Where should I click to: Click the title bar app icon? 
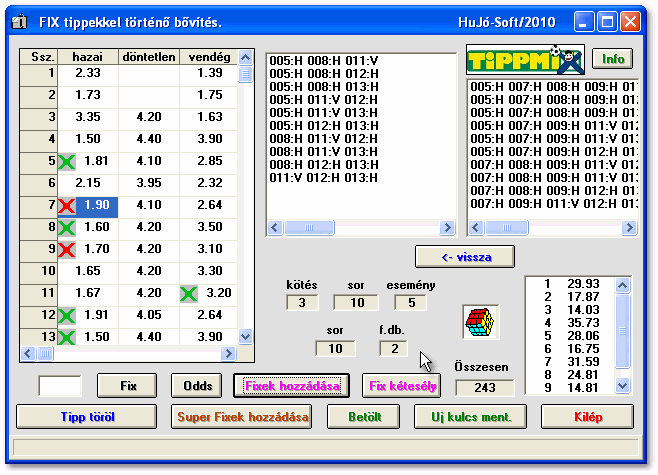click(19, 21)
